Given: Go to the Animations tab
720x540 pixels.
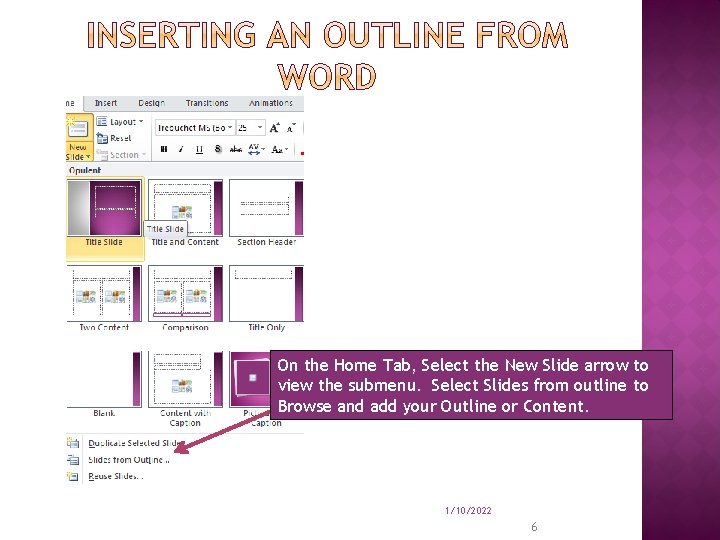Looking at the screenshot, I should tap(271, 103).
